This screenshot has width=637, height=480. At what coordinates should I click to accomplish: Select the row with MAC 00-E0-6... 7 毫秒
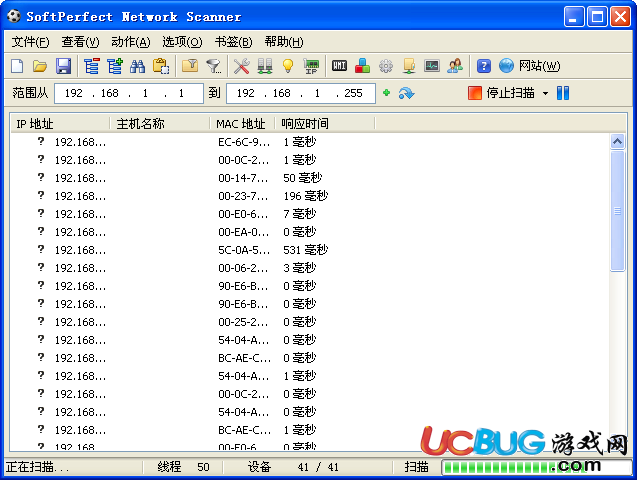click(310, 214)
